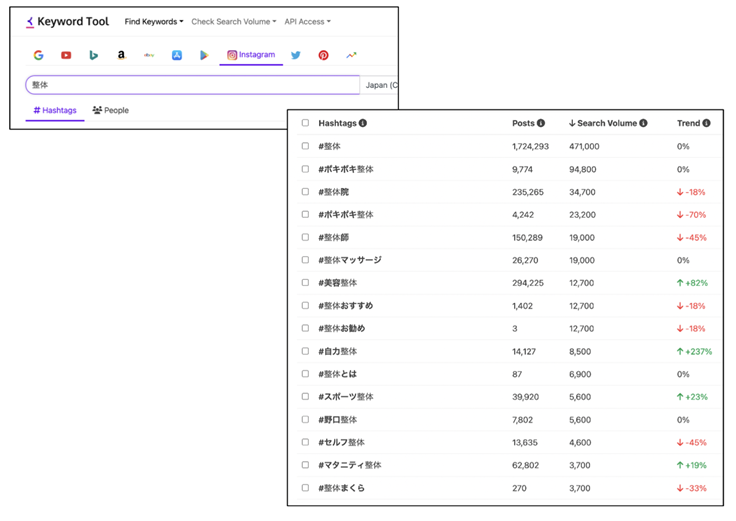Check the #整体まくら row checkbox

tap(306, 488)
